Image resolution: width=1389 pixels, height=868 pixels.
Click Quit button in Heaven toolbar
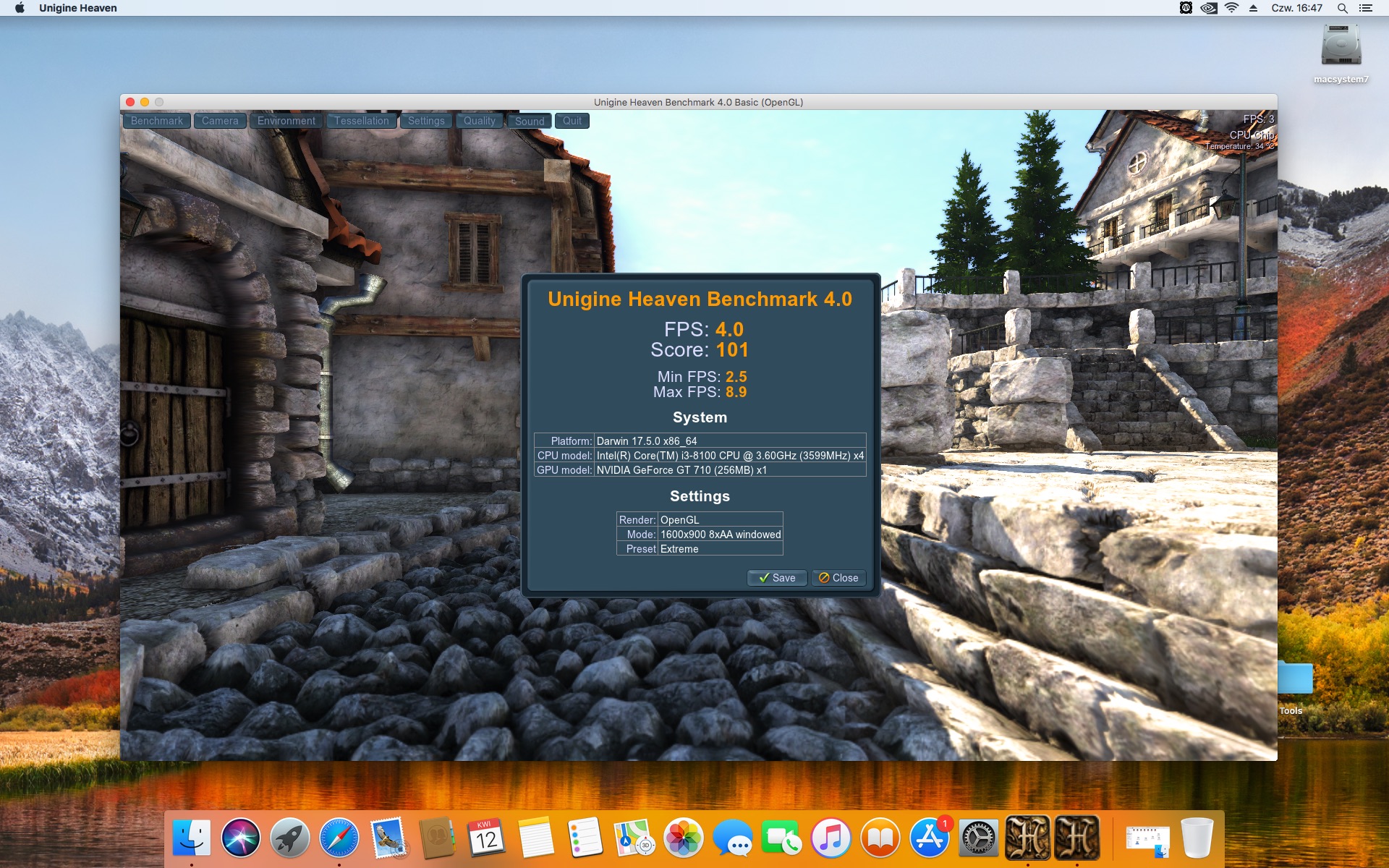(572, 121)
